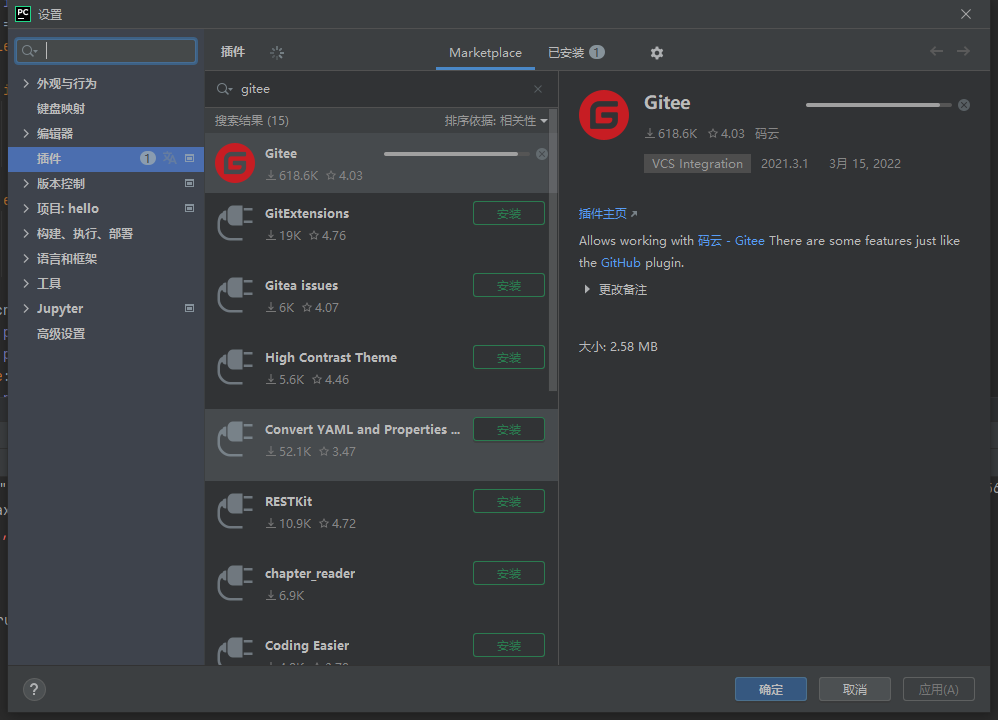Switch to the Marketplace tab
Viewport: 998px width, 720px height.
(x=485, y=53)
